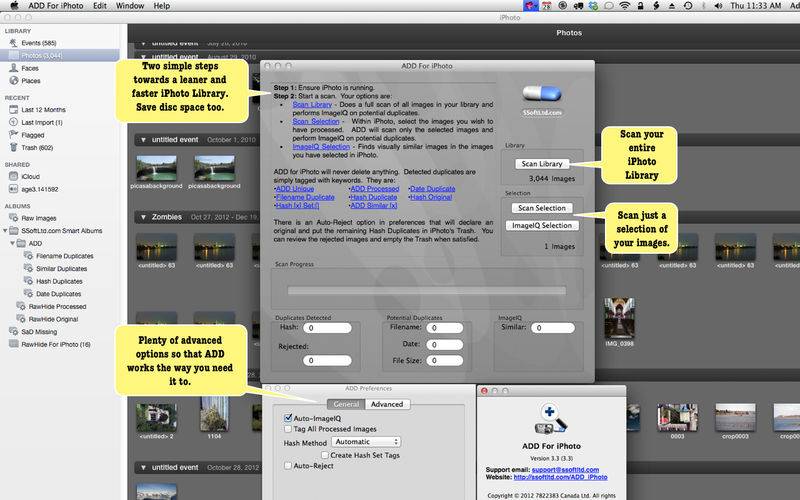Select the RawHide Original album icon
Viewport: 800px width, 500px height.
21,319
